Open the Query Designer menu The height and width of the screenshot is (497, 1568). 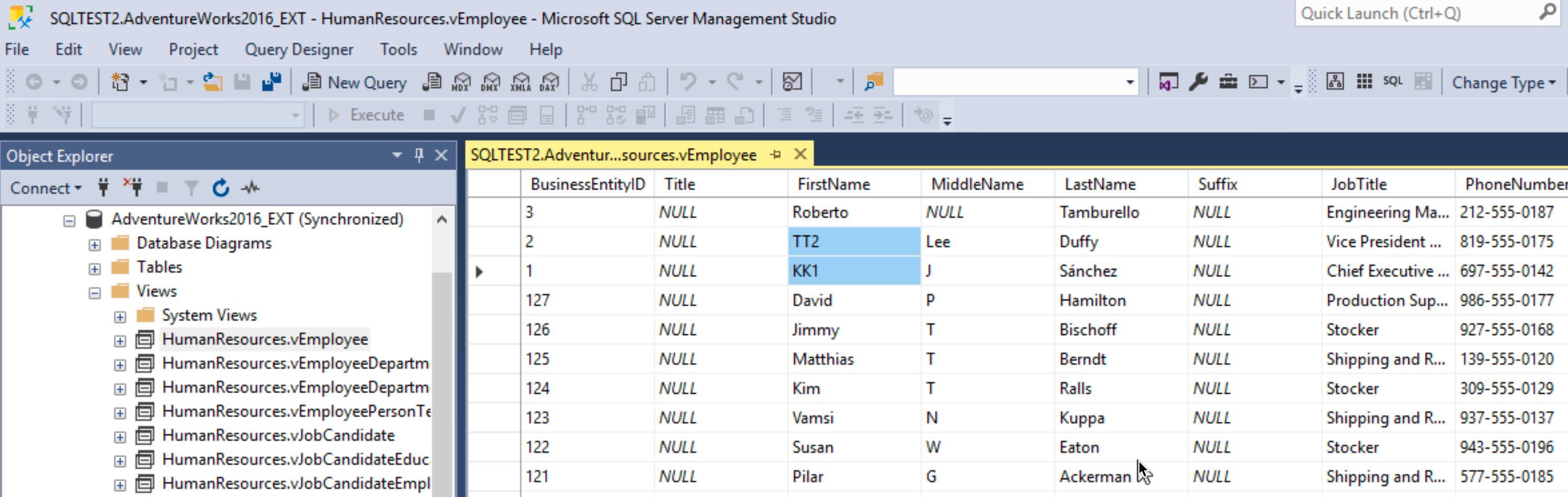[299, 49]
